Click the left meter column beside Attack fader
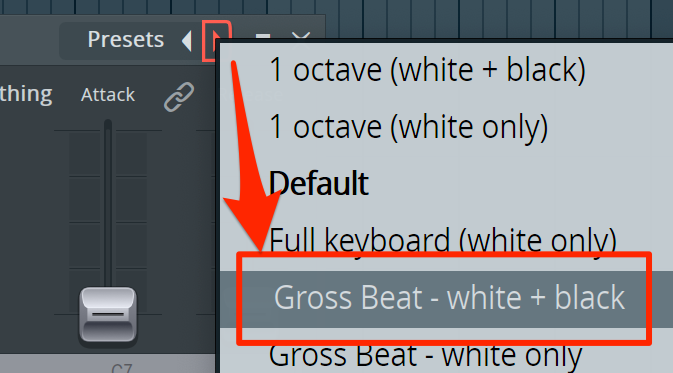673x373 pixels. [x=85, y=221]
